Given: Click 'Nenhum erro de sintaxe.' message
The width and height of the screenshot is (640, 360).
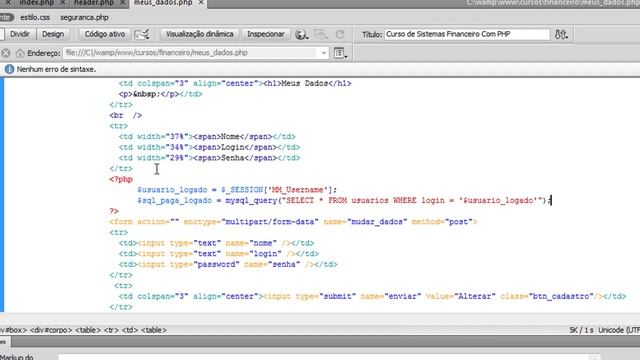Looking at the screenshot, I should [x=56, y=69].
